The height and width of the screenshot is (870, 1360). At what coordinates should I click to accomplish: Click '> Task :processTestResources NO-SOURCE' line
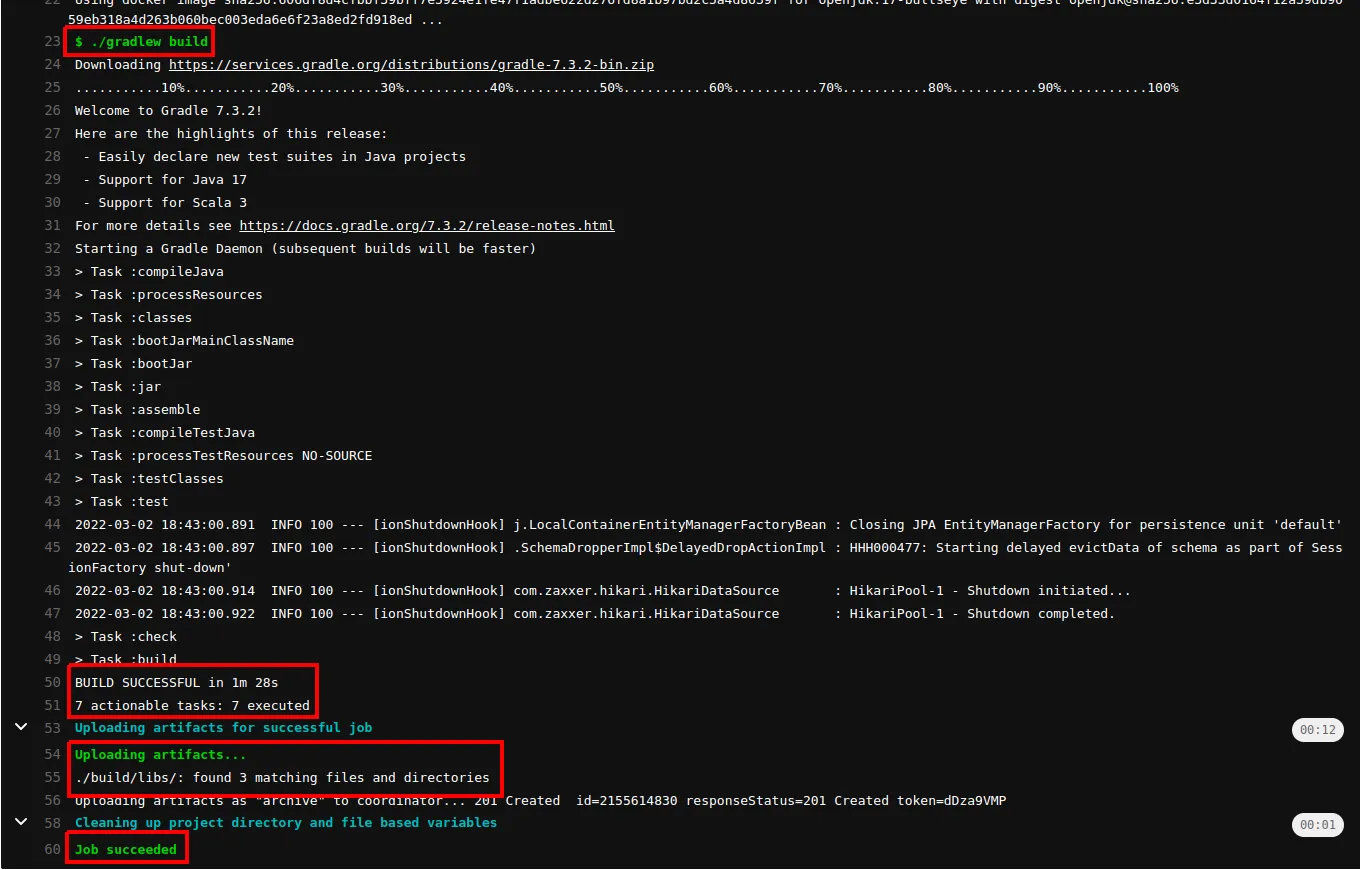224,456
